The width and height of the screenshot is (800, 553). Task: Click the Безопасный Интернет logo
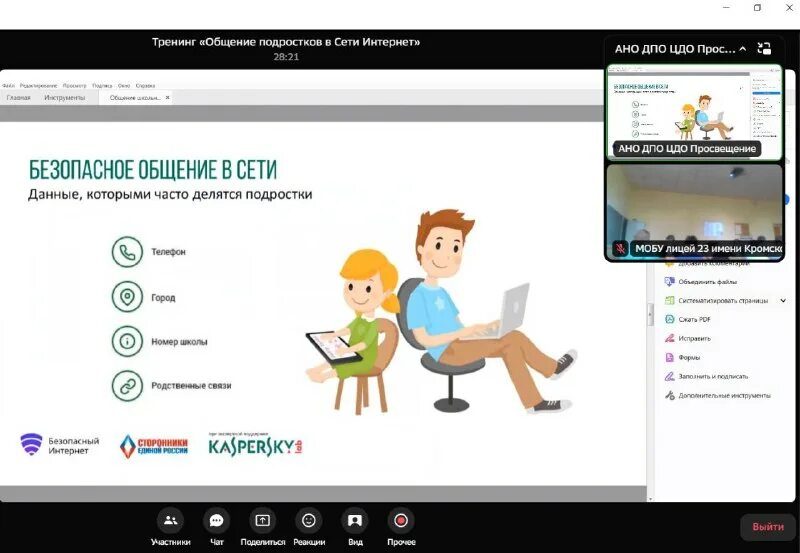tap(60, 445)
